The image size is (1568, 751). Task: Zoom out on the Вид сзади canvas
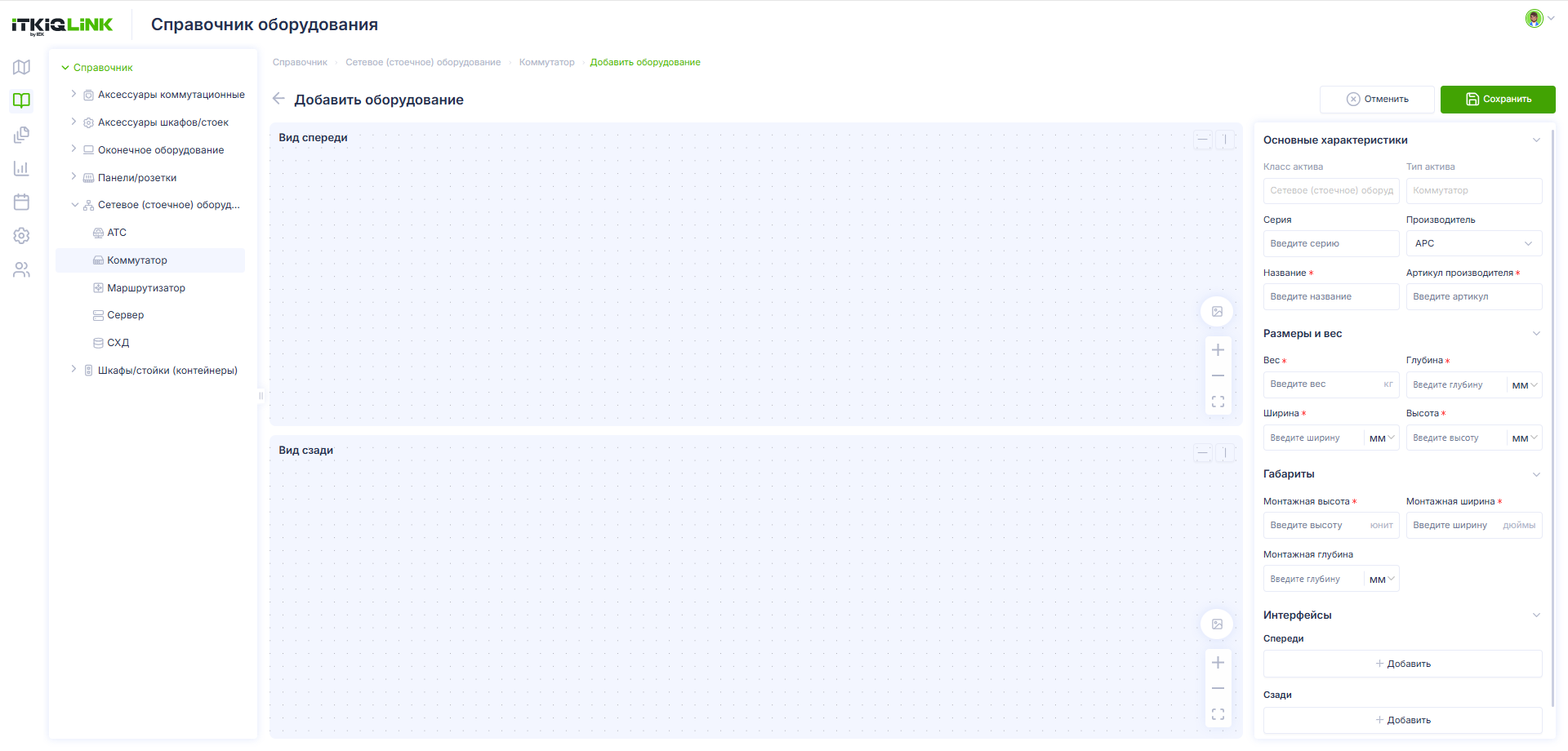click(1218, 688)
